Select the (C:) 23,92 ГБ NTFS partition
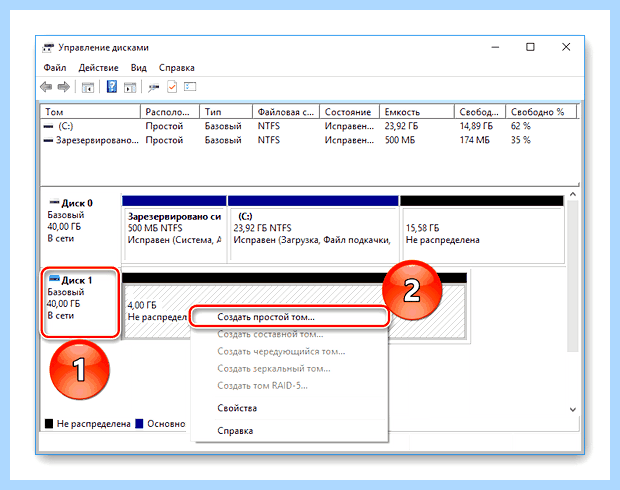This screenshot has height=490, width=620. 313,229
